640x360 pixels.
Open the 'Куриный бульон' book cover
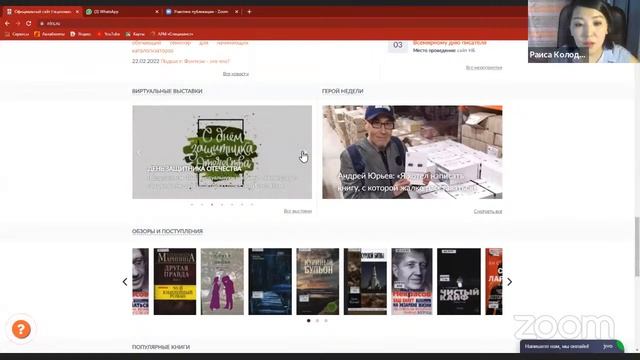[x=318, y=281]
